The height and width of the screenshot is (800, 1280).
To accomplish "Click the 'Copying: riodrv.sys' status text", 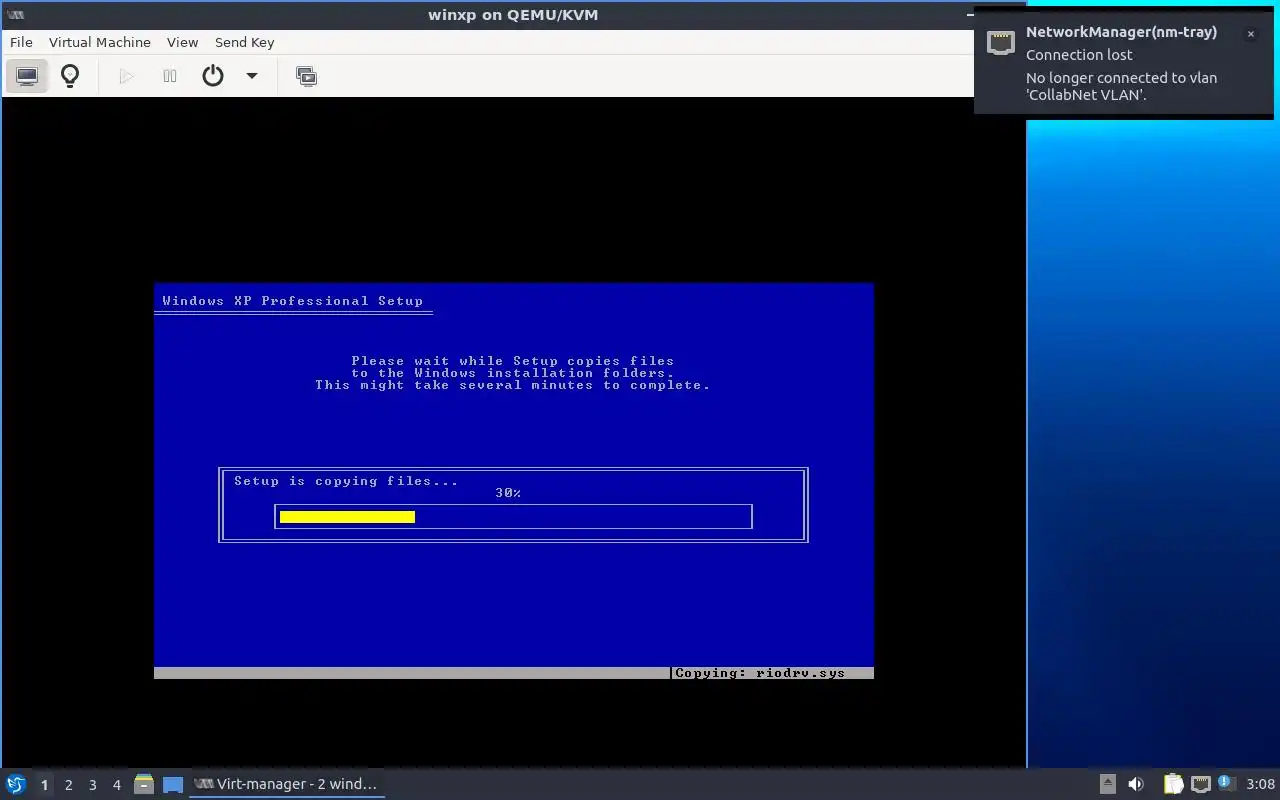I will [760, 673].
